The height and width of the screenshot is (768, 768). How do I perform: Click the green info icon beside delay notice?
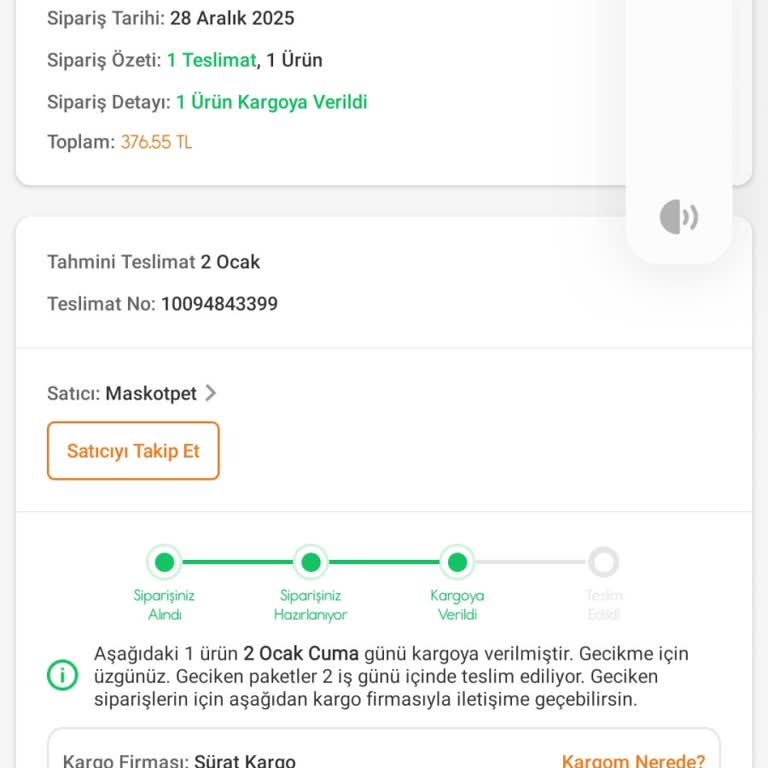62,676
